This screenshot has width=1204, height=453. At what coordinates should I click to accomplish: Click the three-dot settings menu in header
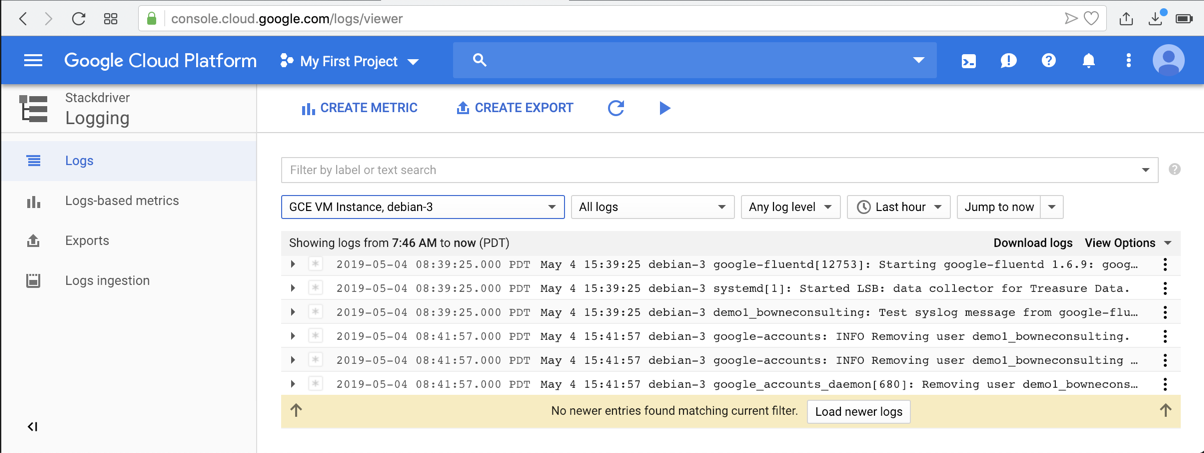point(1128,61)
